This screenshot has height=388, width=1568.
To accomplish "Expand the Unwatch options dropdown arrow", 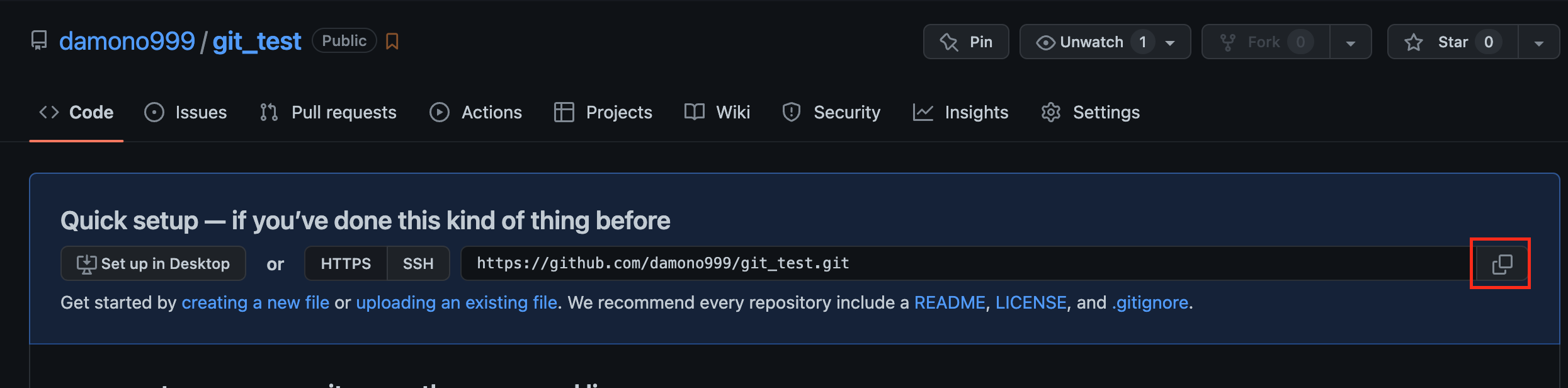I will (x=1170, y=43).
